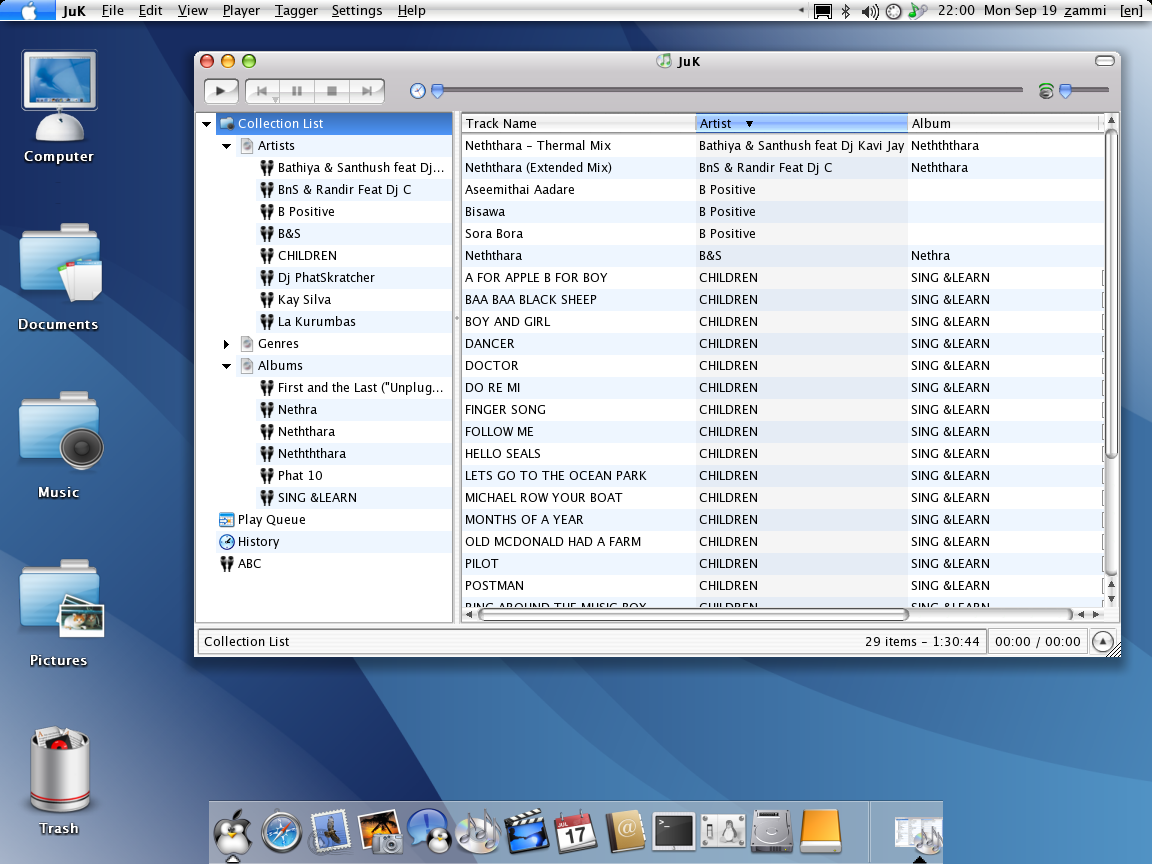Viewport: 1152px width, 864px height.
Task: Expand the Genres tree node
Action: pos(226,344)
